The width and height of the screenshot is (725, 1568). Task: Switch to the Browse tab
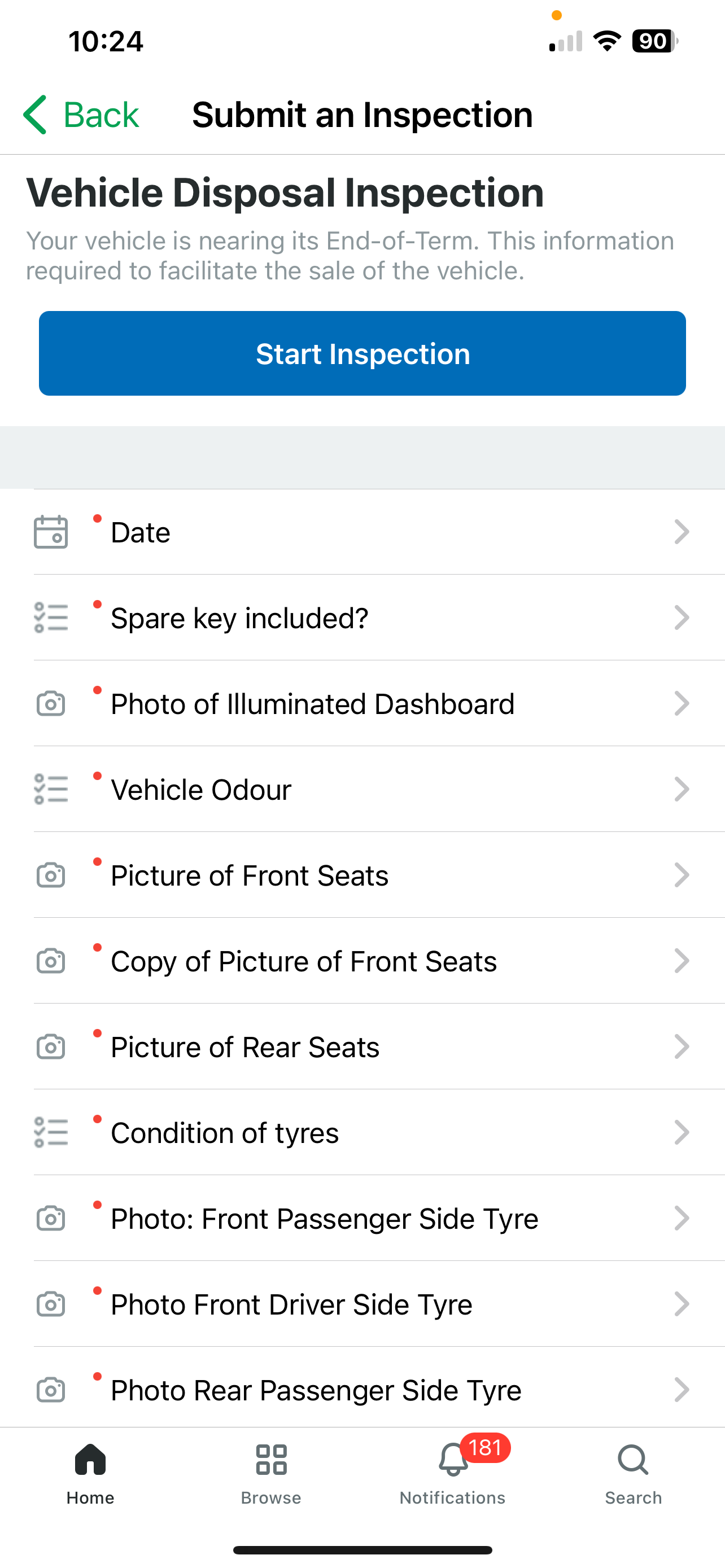point(272,1473)
